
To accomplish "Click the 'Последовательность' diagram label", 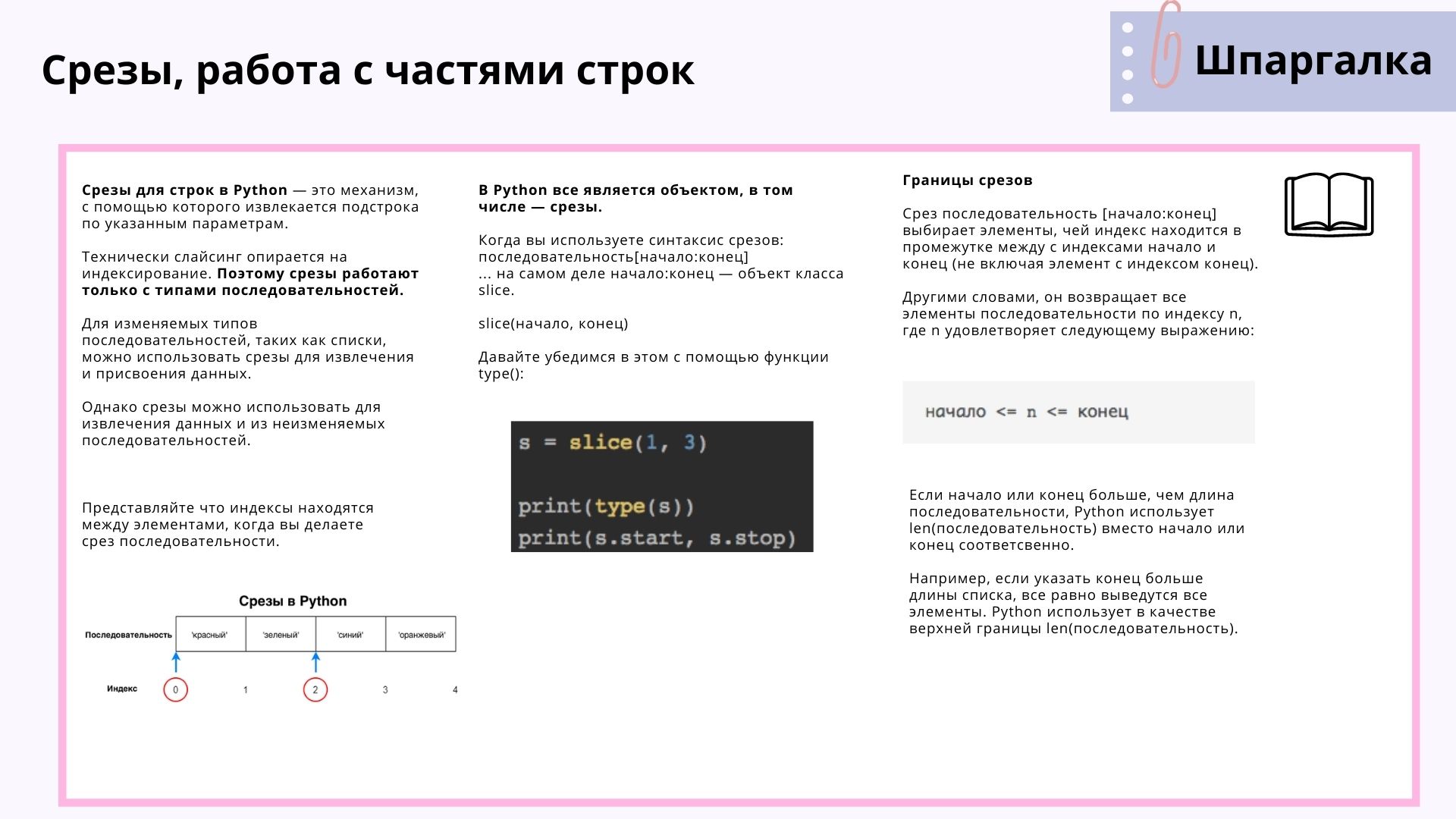I will 128,635.
